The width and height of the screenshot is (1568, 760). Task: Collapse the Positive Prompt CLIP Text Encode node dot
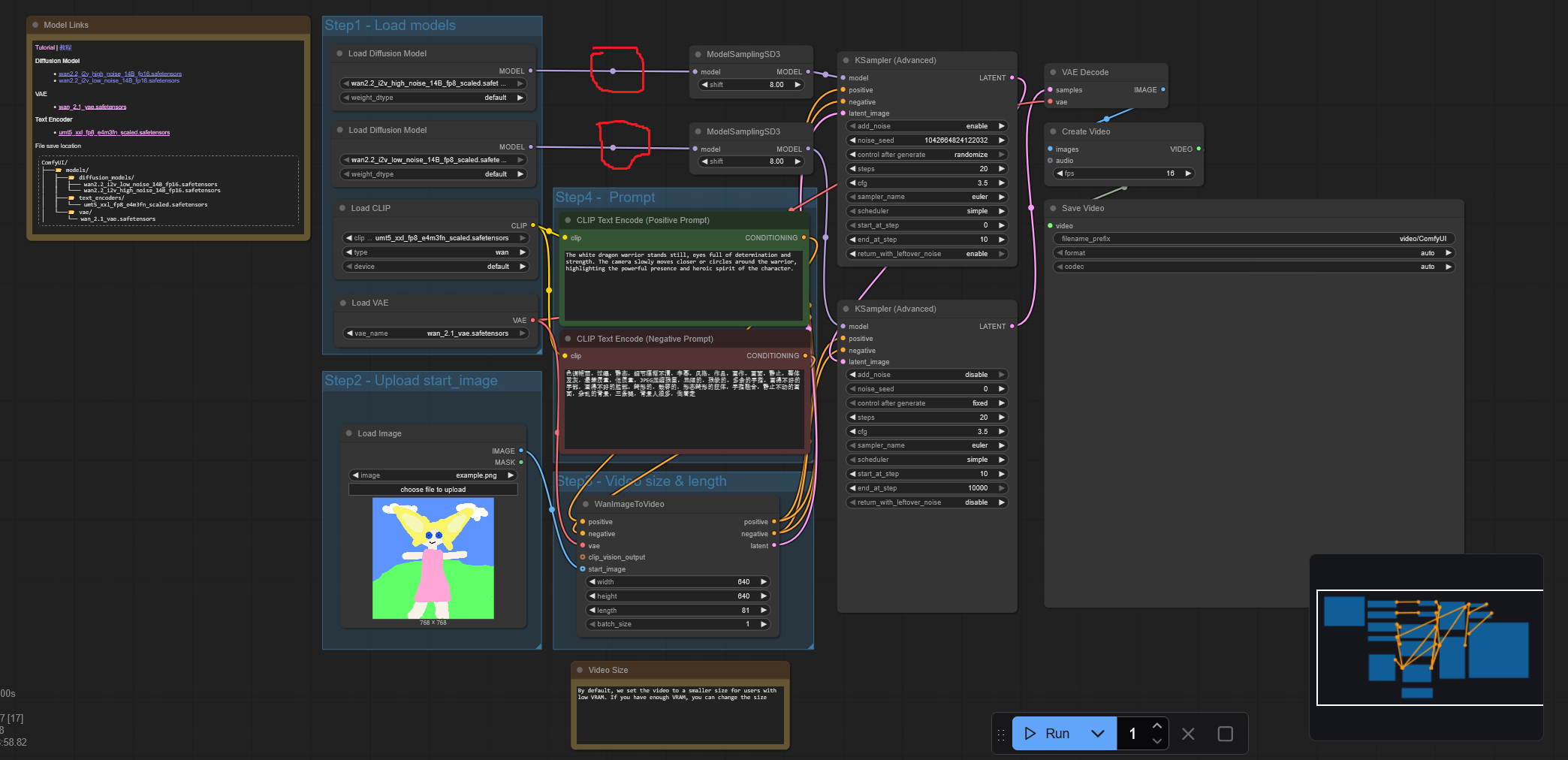pyautogui.click(x=568, y=220)
